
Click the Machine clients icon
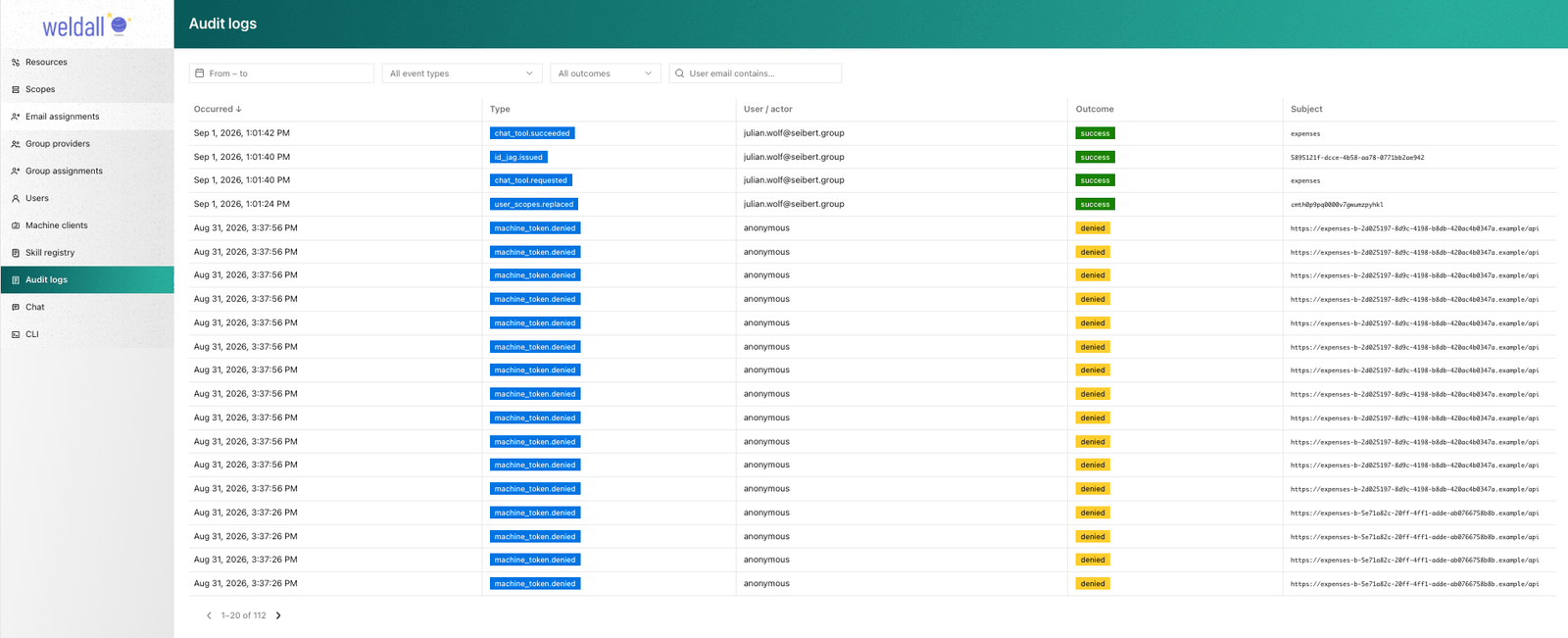pyautogui.click(x=16, y=225)
